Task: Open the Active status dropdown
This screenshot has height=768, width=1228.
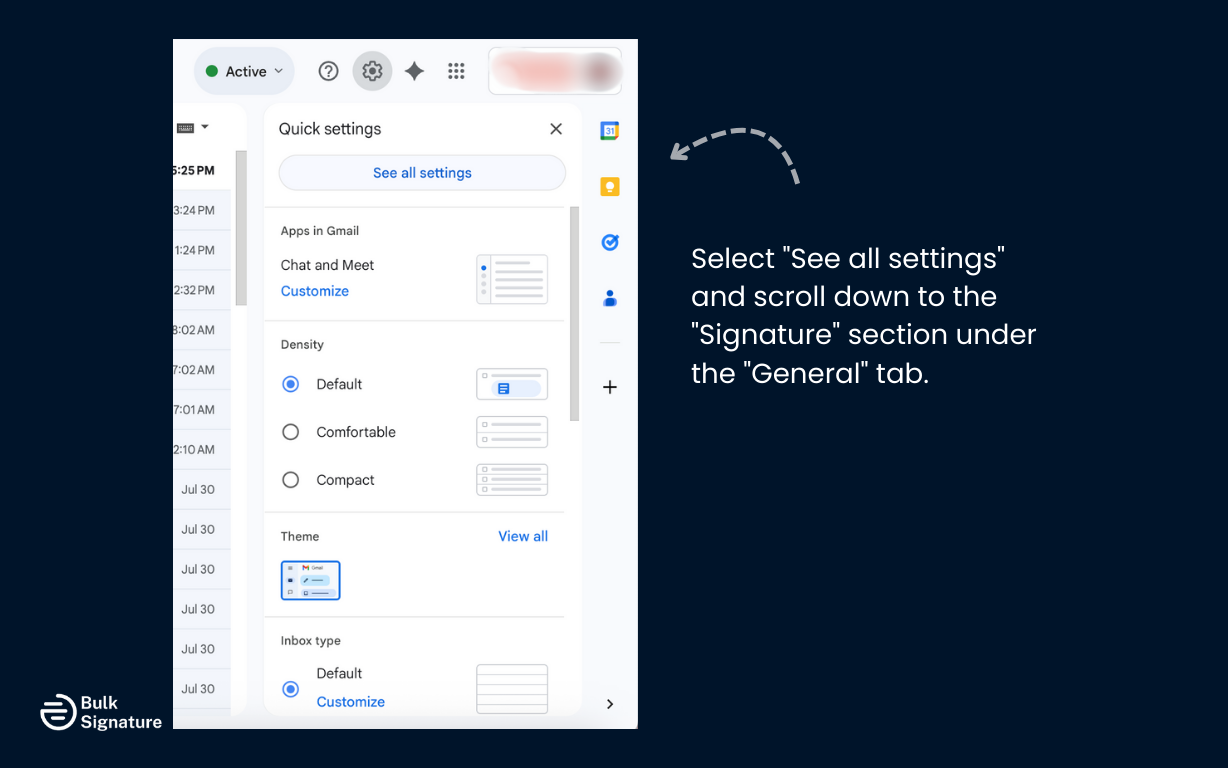Action: coord(244,71)
